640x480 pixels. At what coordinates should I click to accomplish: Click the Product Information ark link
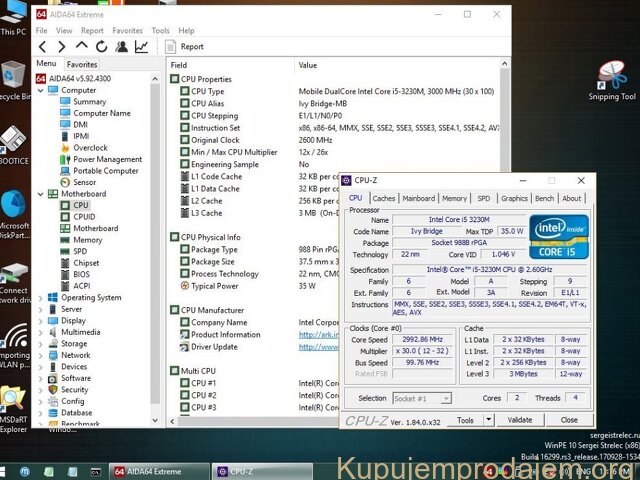click(x=317, y=335)
